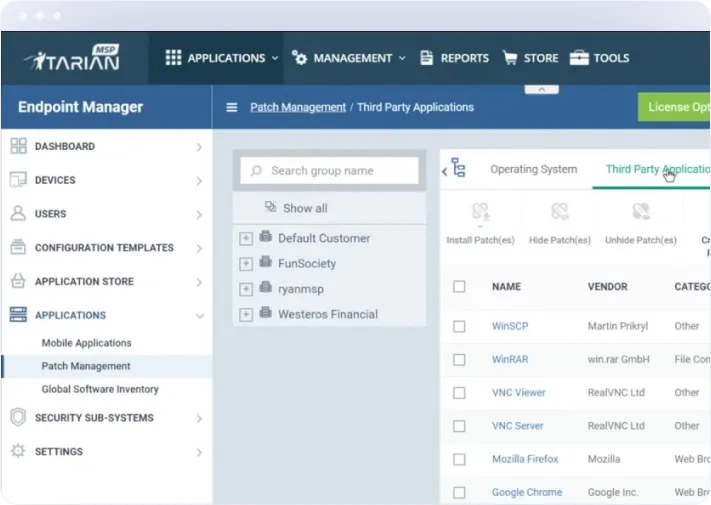
Task: Expand the FunSociety tree node
Action: pyautogui.click(x=246, y=264)
